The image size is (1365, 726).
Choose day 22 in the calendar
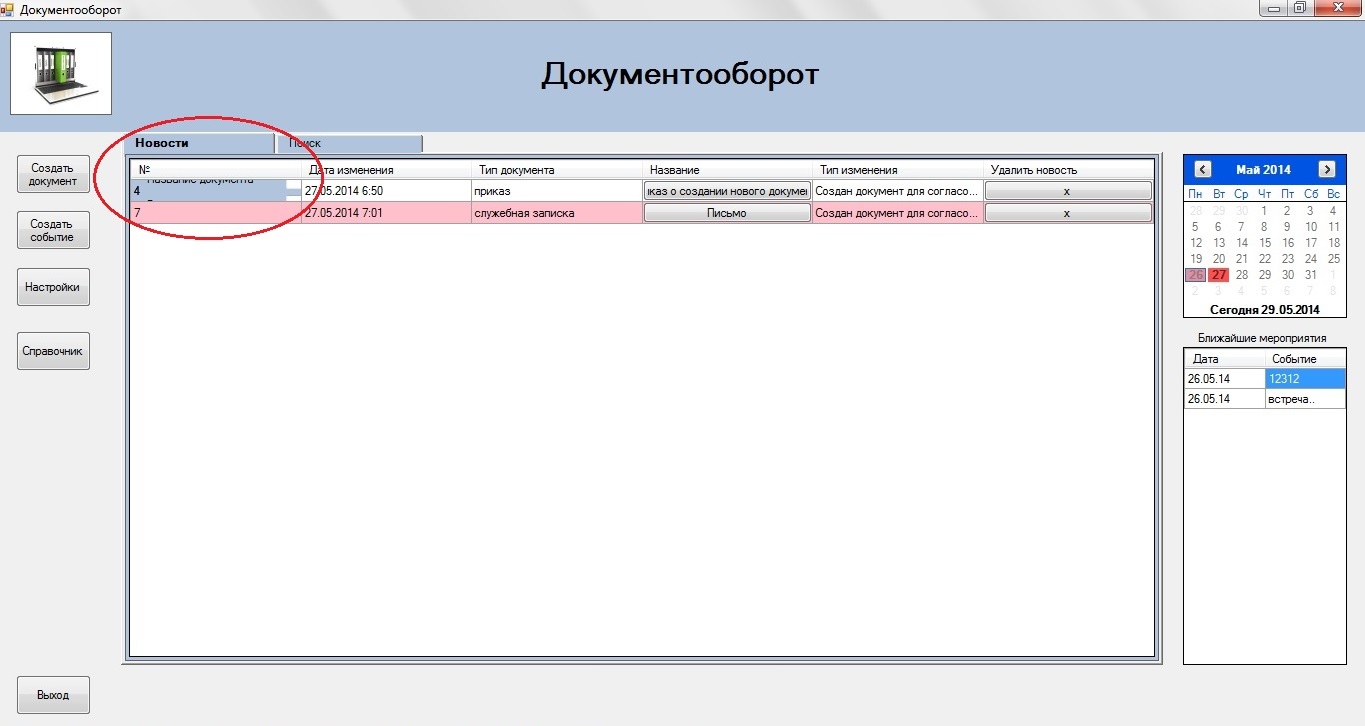click(1265, 259)
